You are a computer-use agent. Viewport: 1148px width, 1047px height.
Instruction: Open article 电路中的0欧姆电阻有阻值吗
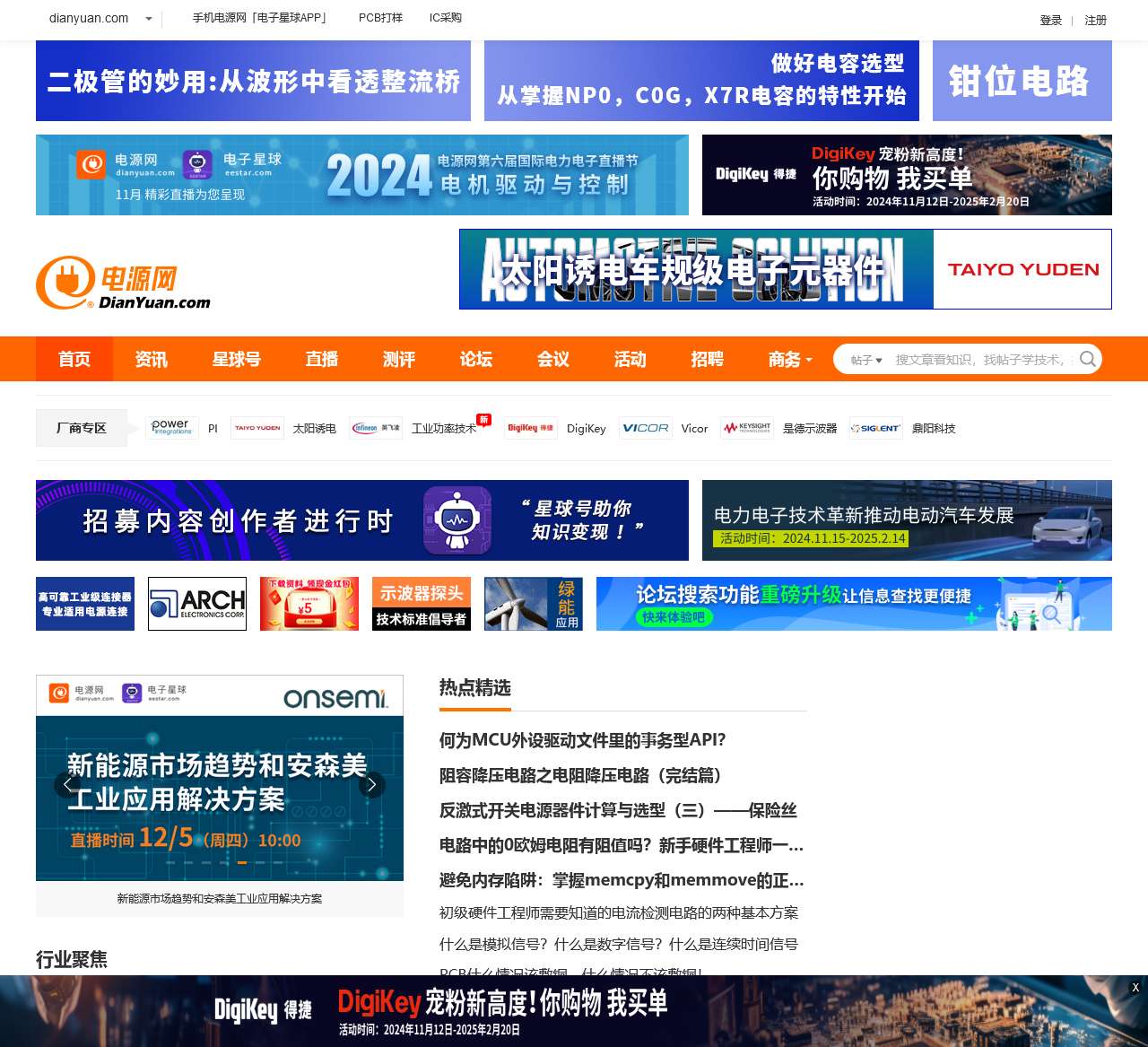pos(622,845)
